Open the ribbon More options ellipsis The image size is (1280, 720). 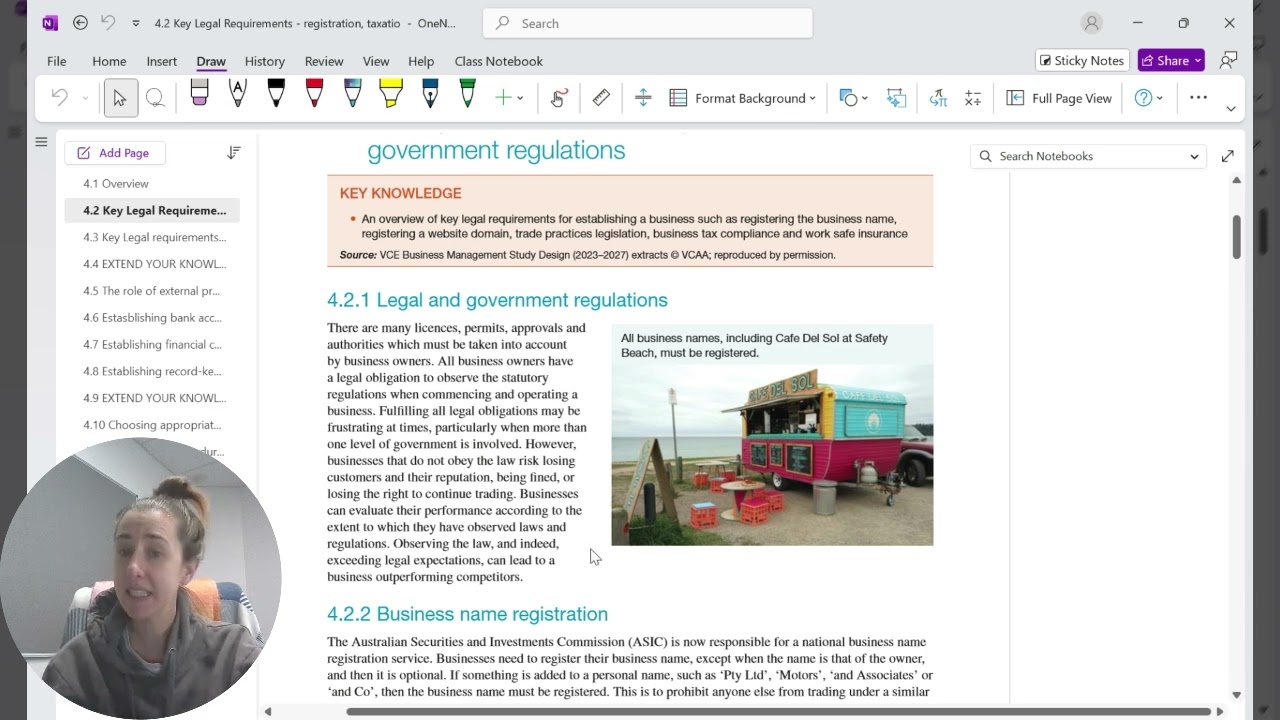(x=1198, y=98)
